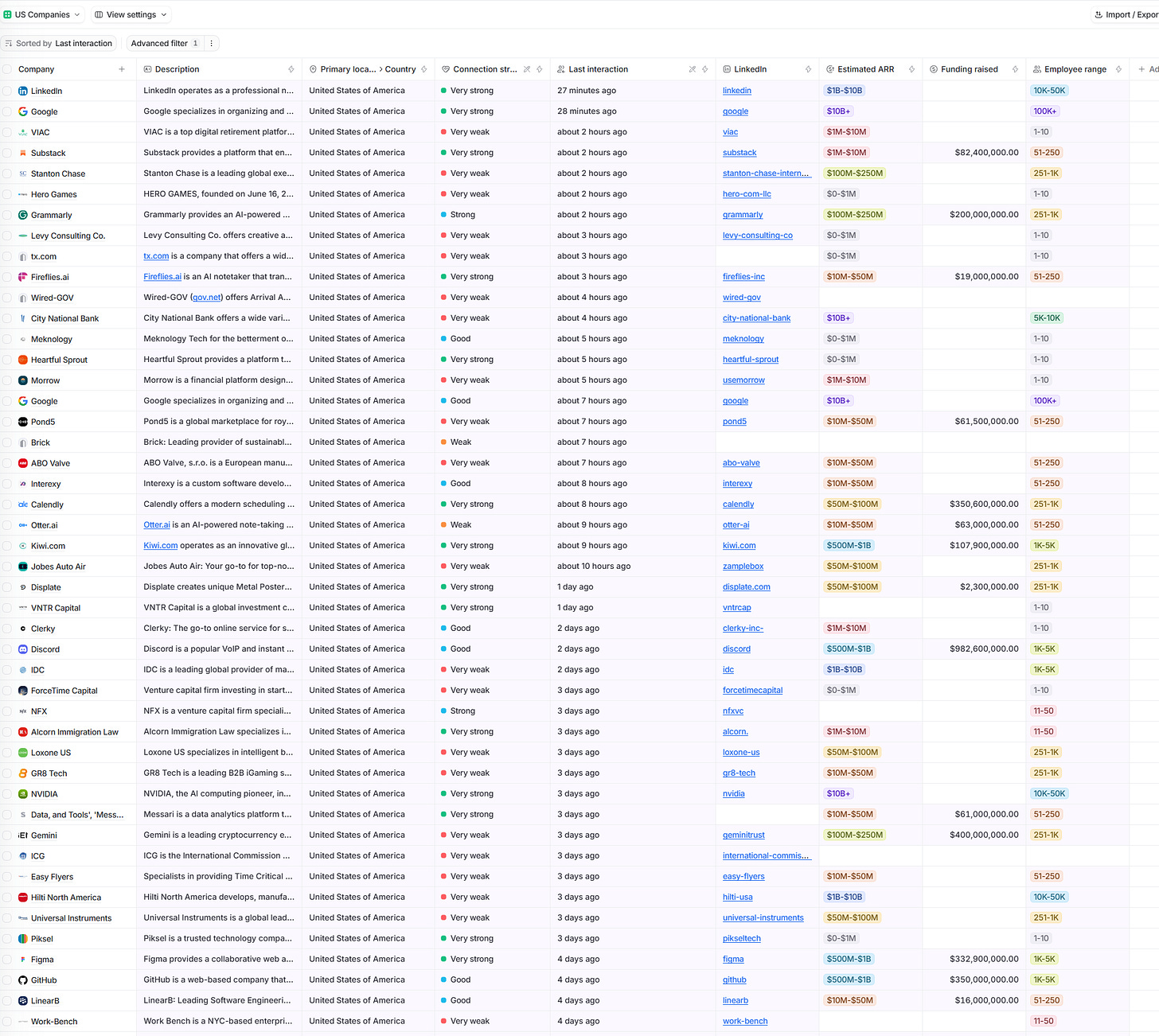
Task: Click the Connection strength header icon
Action: tap(447, 69)
